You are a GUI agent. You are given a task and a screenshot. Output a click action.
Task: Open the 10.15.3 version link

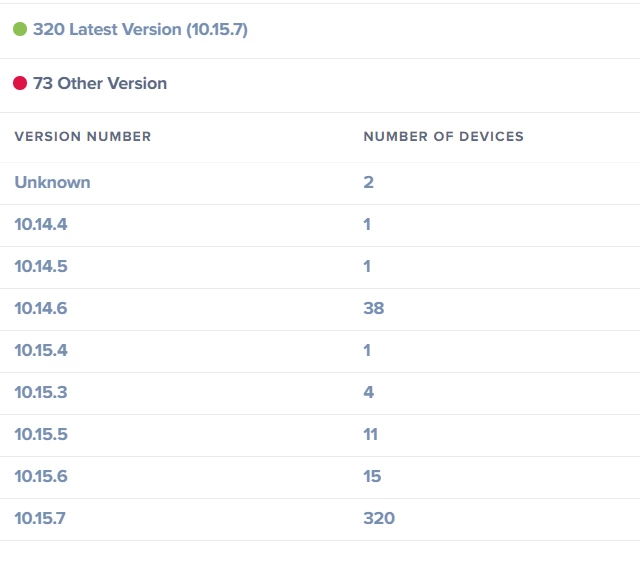41,393
